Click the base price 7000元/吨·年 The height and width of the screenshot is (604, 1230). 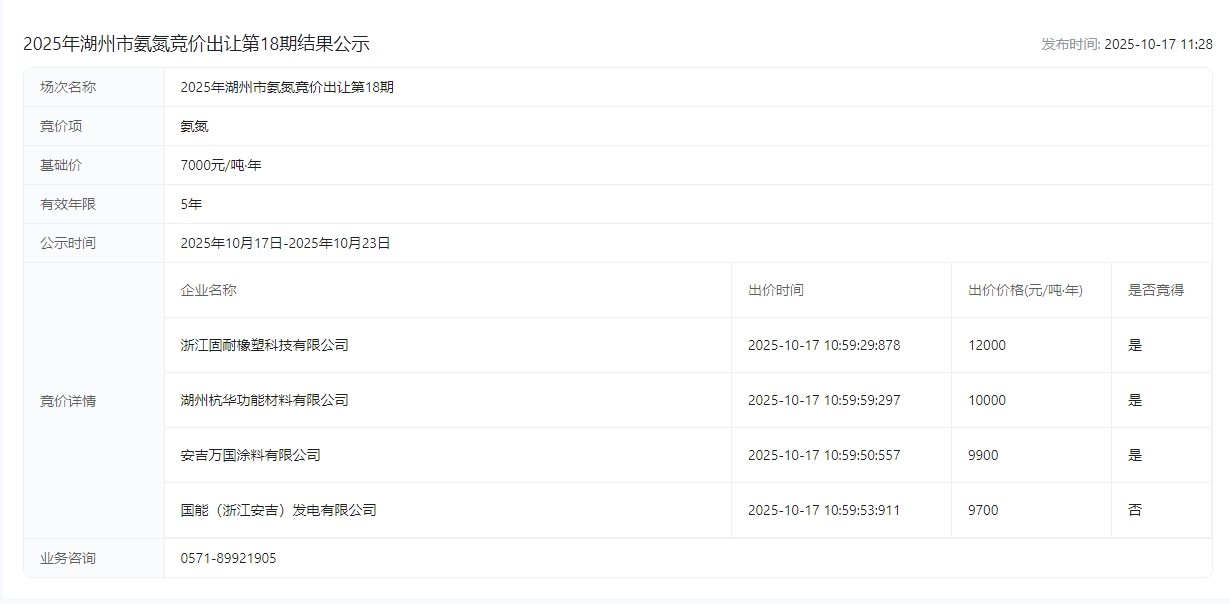[220, 165]
